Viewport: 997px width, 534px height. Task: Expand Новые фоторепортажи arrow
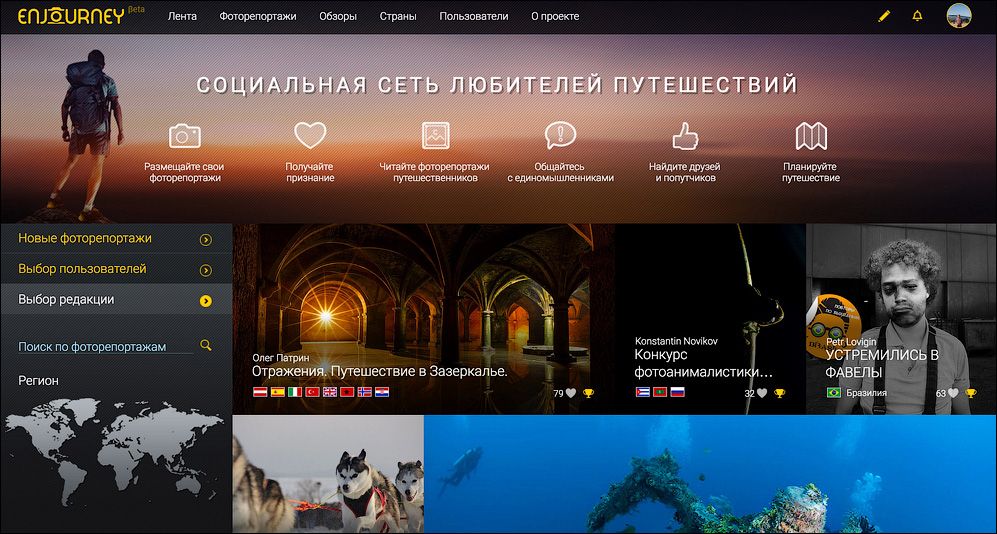tap(205, 240)
